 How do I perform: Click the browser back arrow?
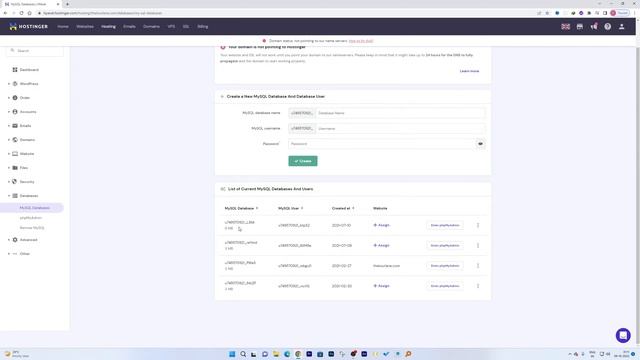5,13
